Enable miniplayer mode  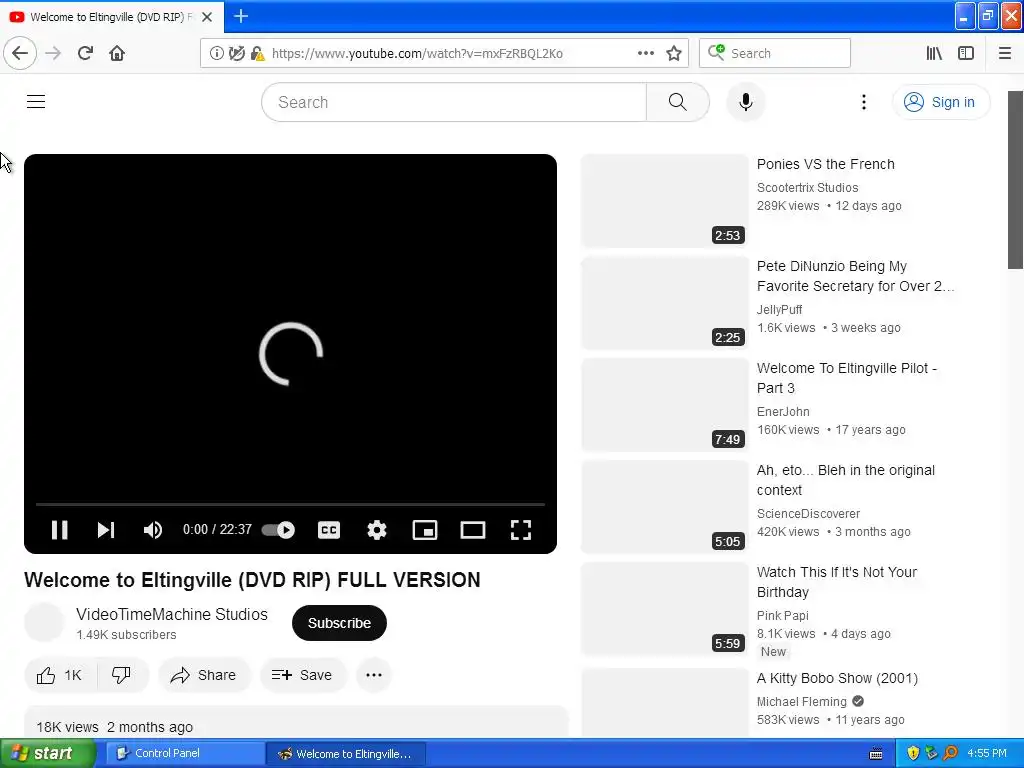pyautogui.click(x=425, y=530)
